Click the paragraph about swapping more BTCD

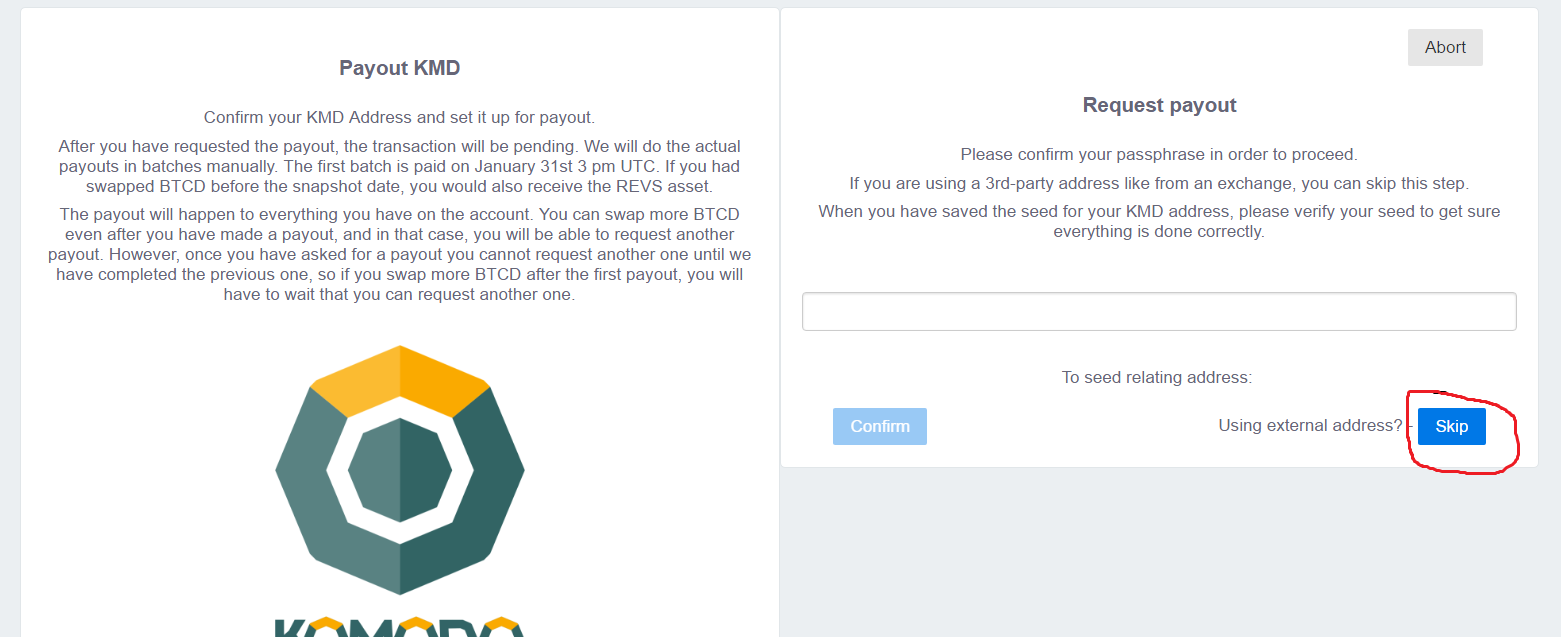tap(400, 254)
